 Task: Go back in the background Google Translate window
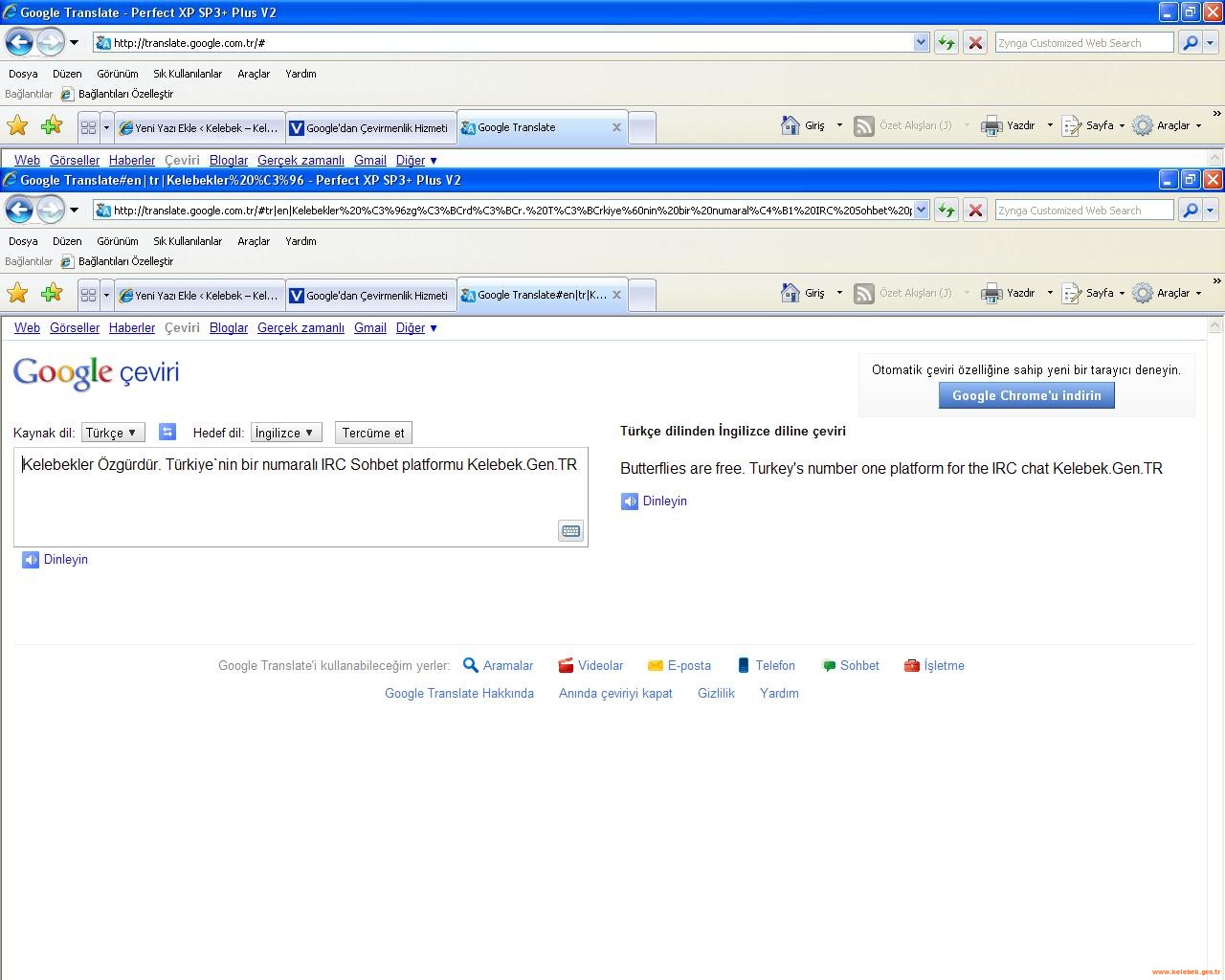(x=18, y=42)
